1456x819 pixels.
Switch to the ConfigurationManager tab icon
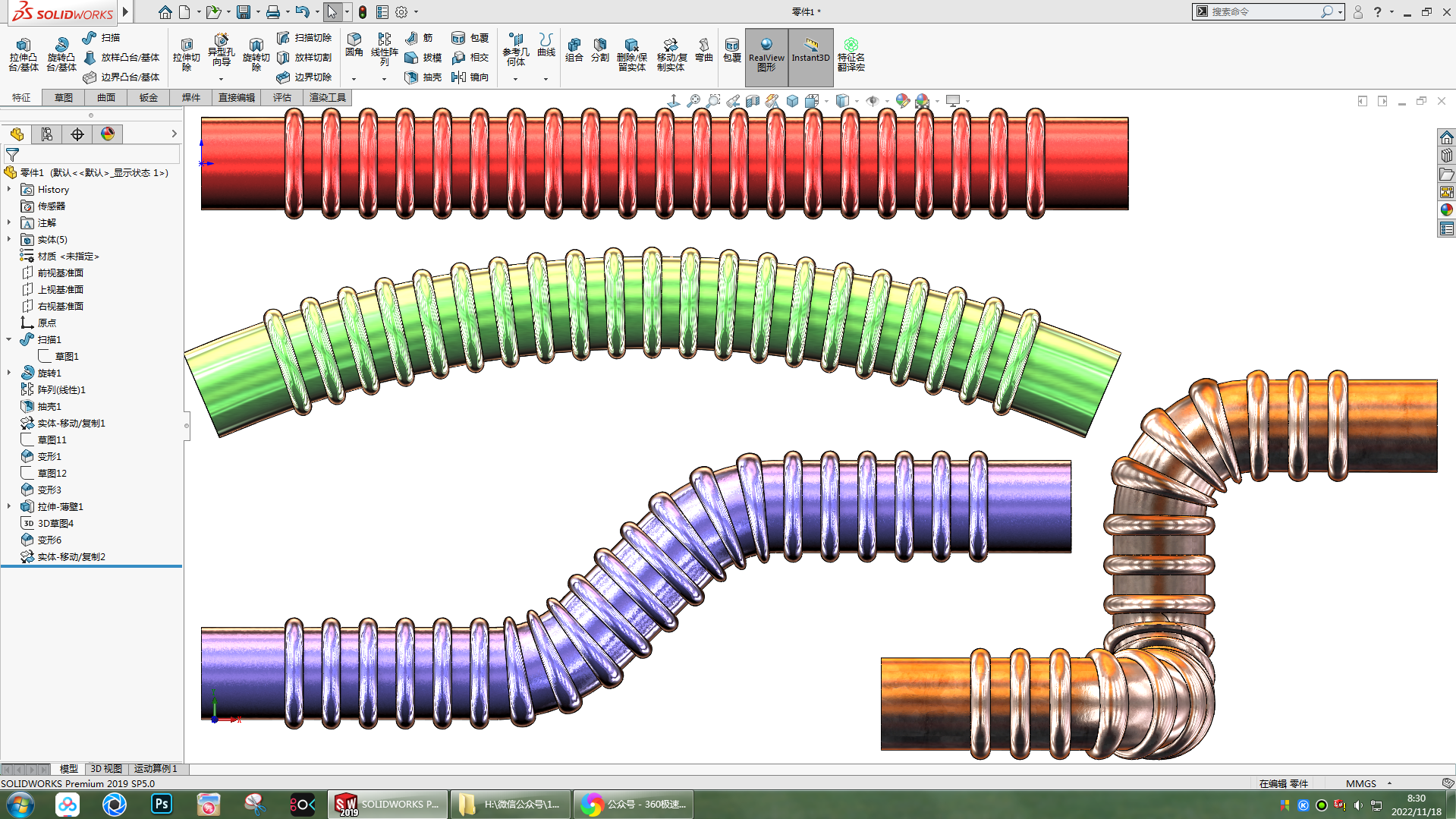pos(47,134)
